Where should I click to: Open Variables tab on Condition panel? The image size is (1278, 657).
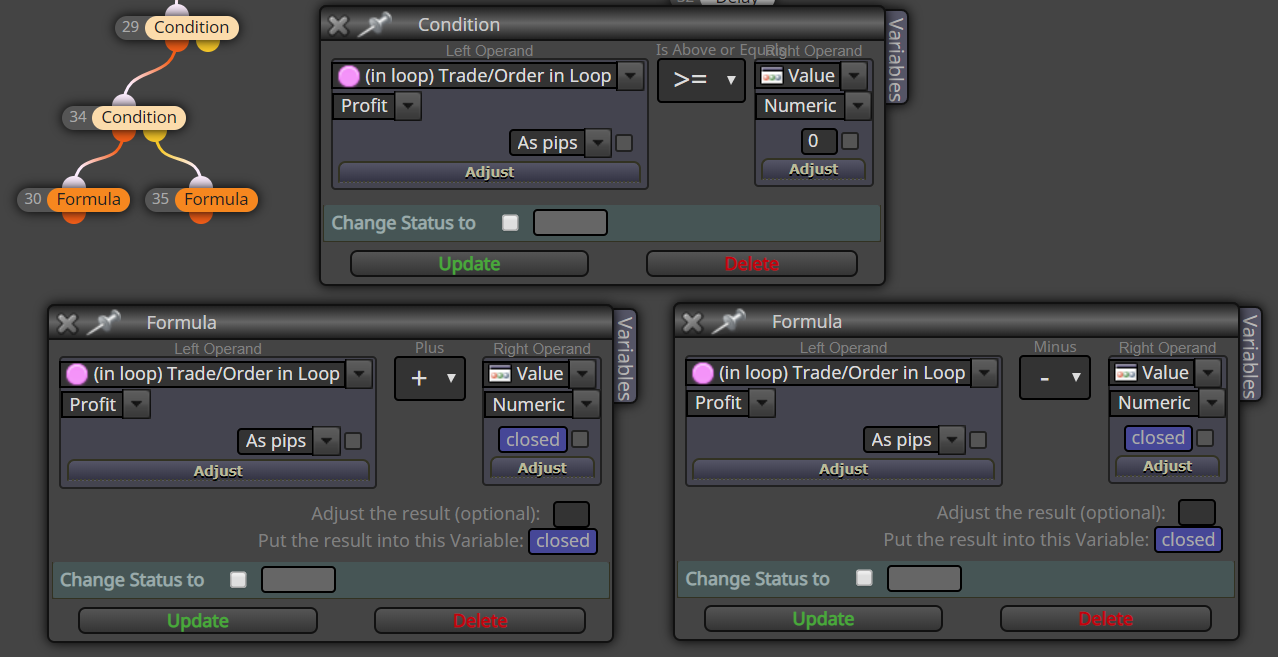(x=896, y=59)
